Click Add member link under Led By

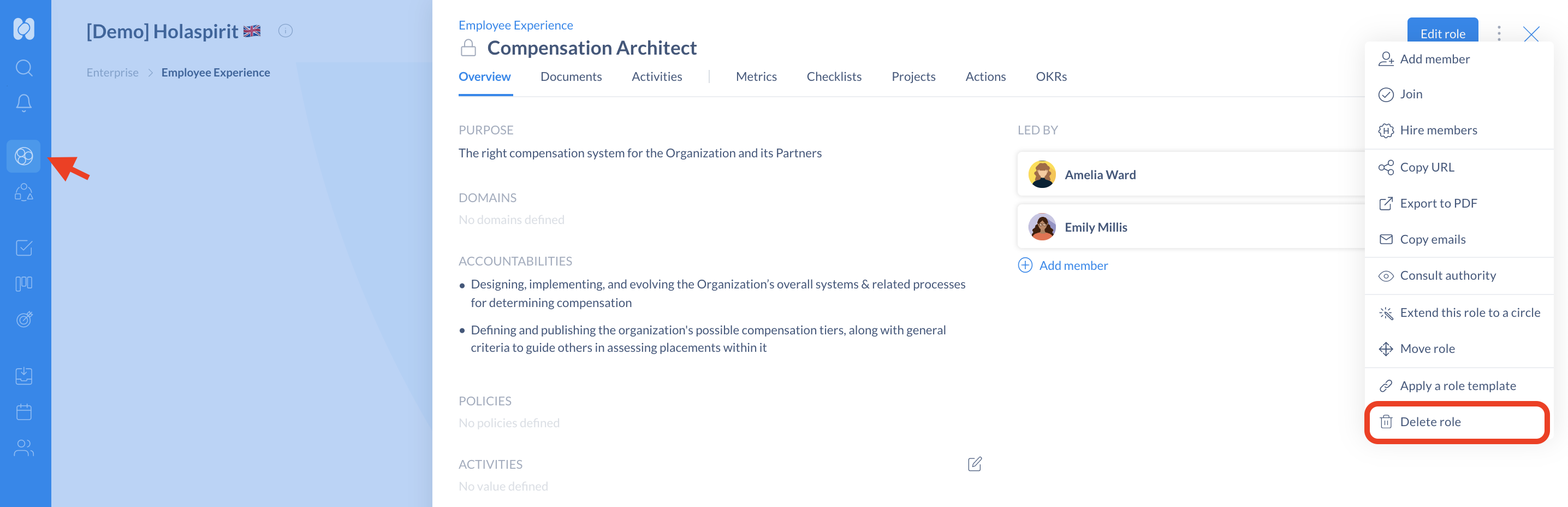point(1063,266)
